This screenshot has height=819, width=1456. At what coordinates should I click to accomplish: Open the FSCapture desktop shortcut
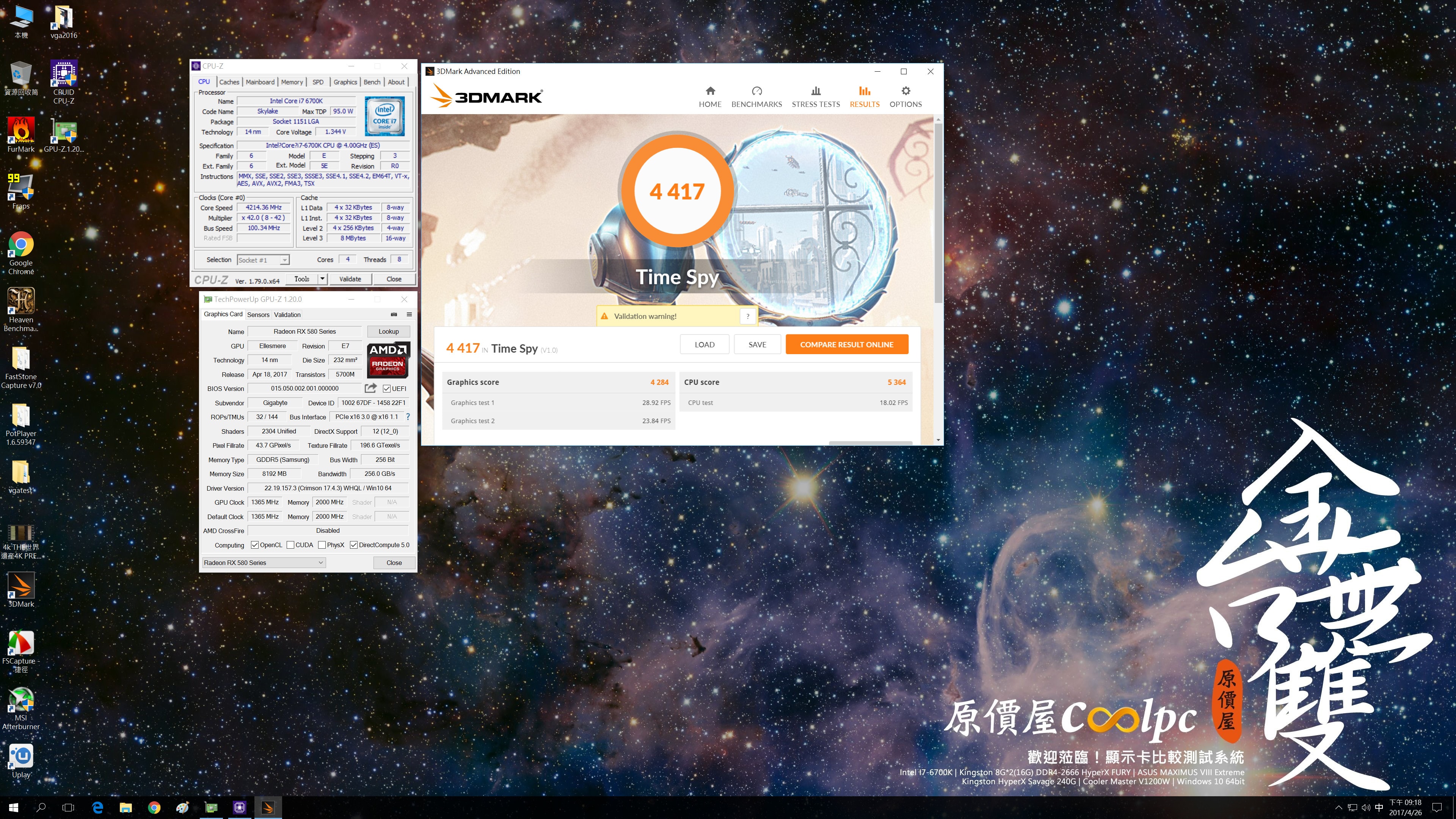pyautogui.click(x=21, y=651)
